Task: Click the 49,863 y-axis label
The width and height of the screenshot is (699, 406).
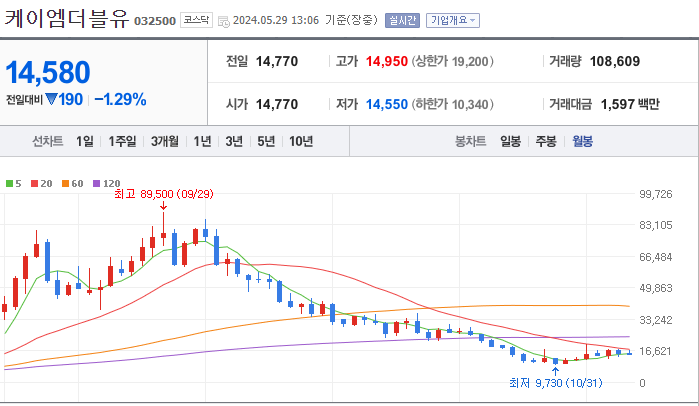Action: tap(655, 288)
